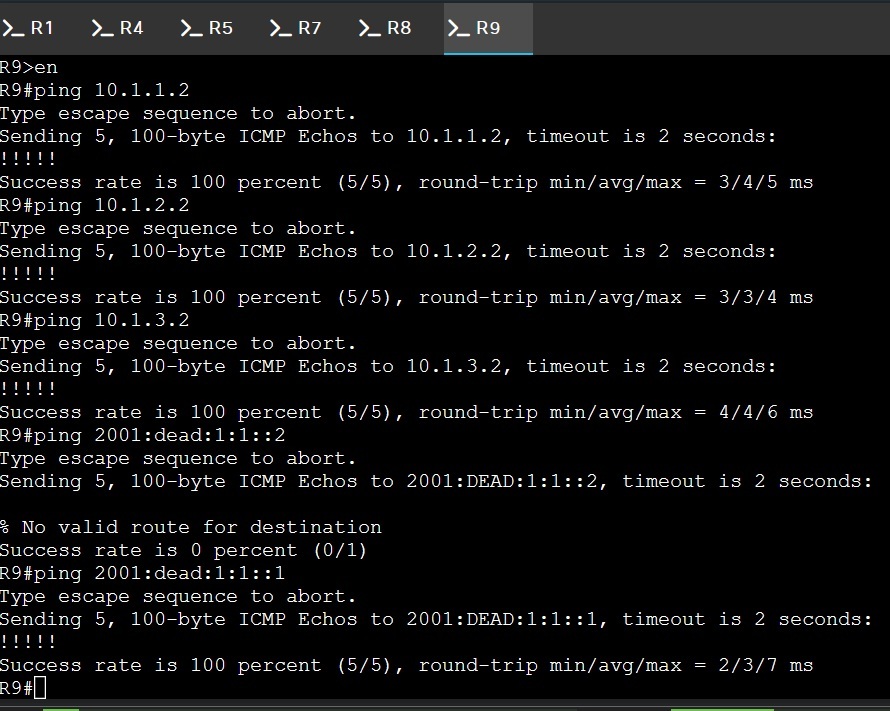Select the active R9 tab
The height and width of the screenshot is (711, 890).
coord(488,28)
